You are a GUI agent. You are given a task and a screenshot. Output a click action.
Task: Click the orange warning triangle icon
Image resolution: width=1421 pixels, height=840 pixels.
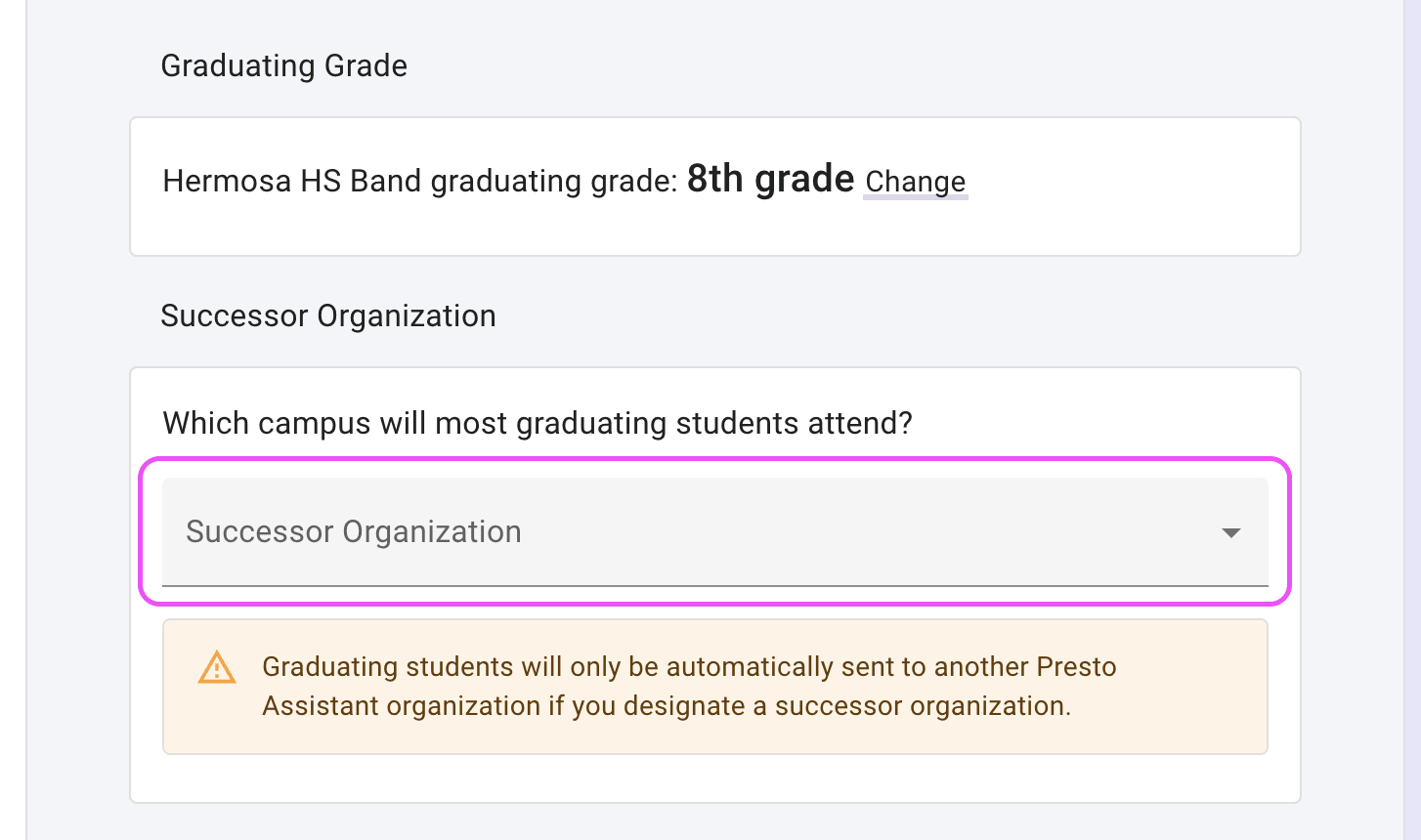(x=217, y=667)
